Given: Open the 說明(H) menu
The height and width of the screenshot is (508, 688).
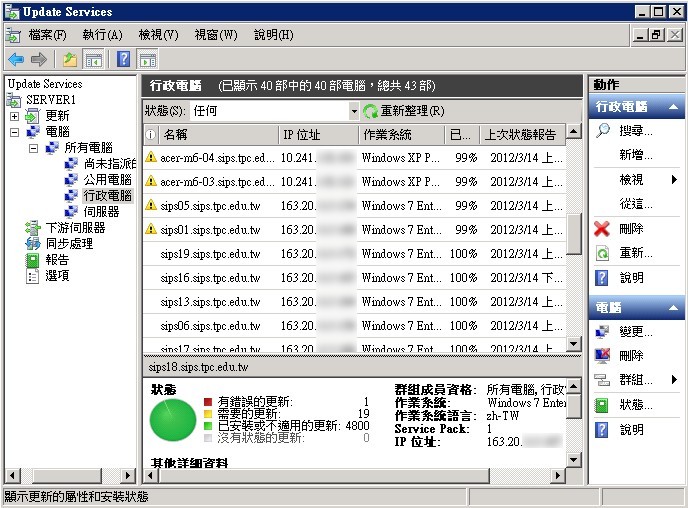Looking at the screenshot, I should coord(273,35).
